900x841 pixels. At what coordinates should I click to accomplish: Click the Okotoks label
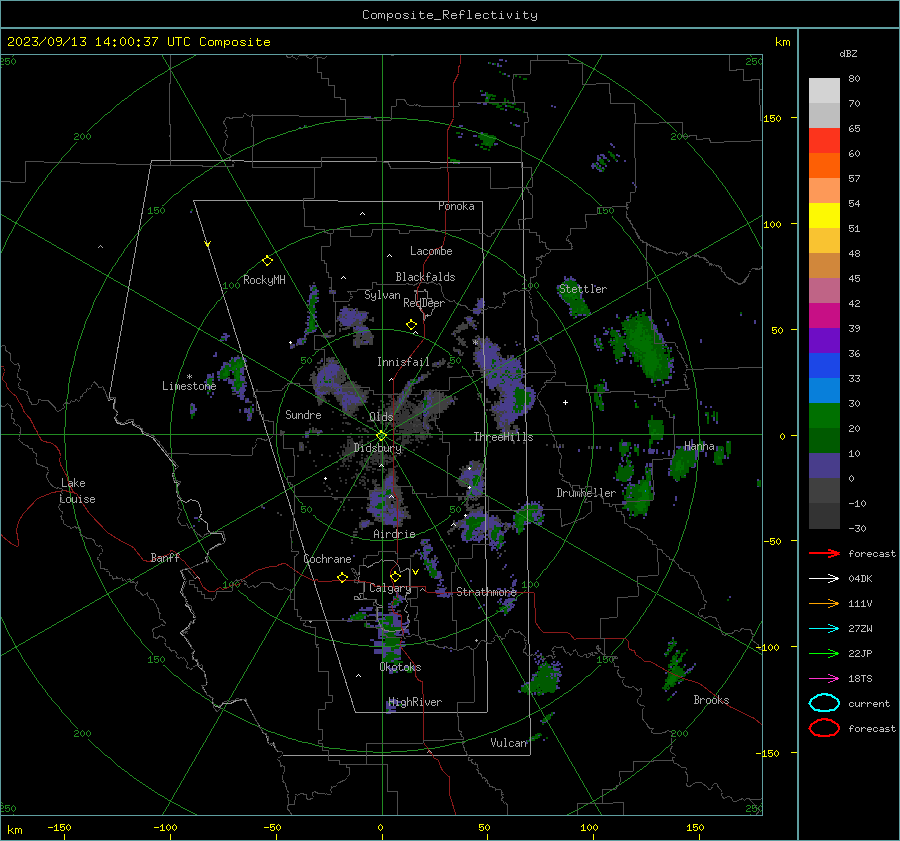tap(400, 667)
